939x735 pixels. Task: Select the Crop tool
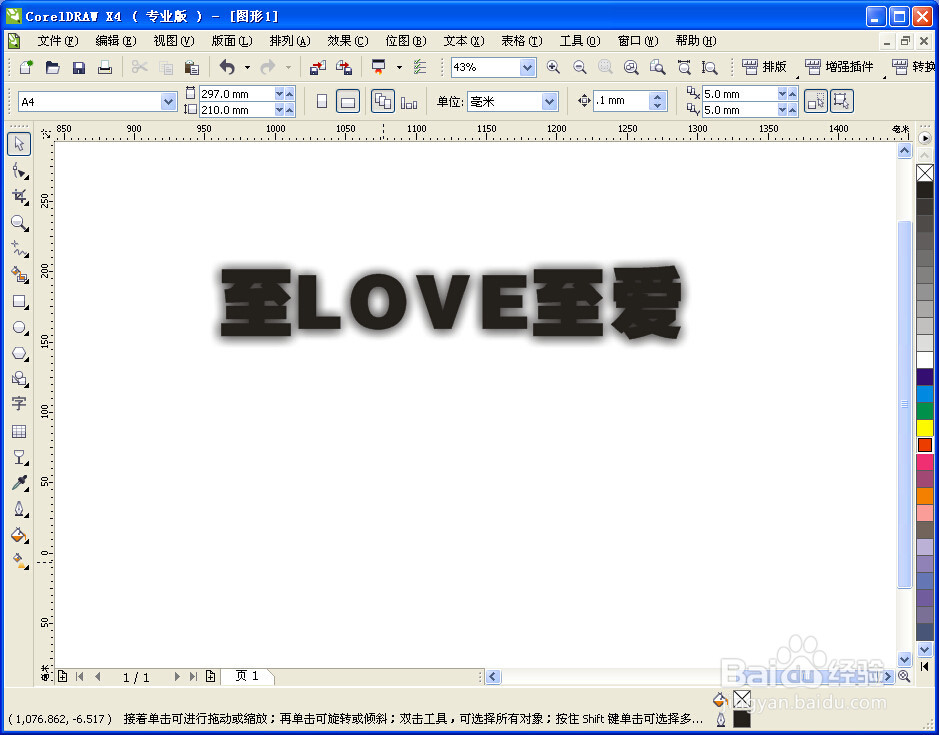[20, 197]
